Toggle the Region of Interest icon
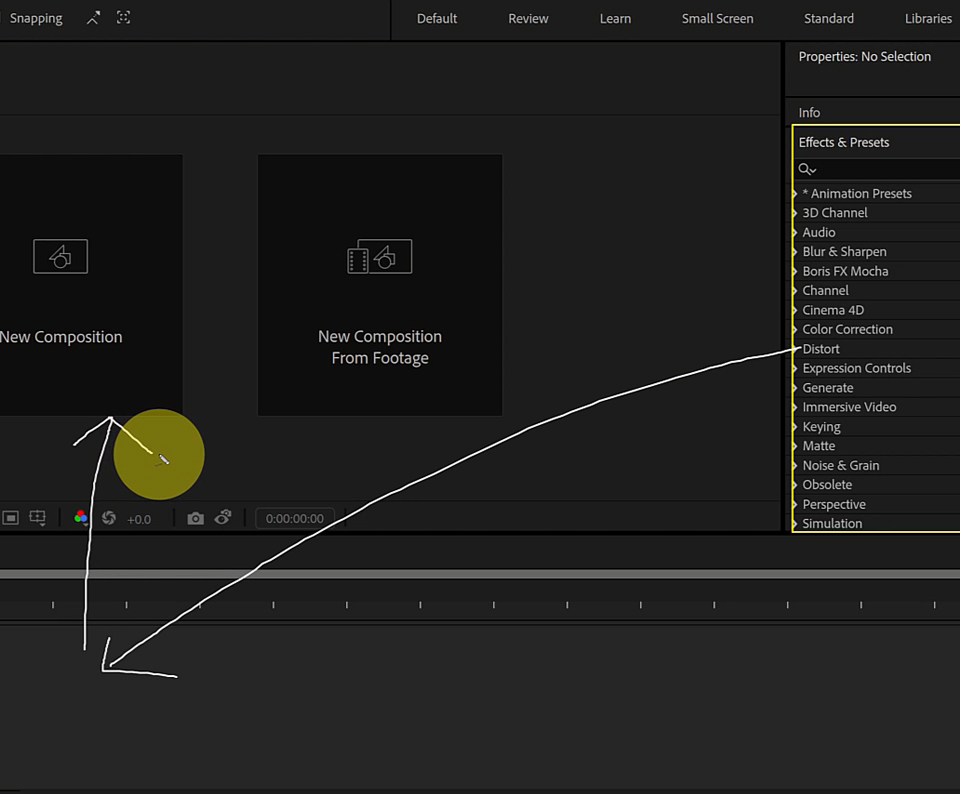Image resolution: width=960 pixels, height=794 pixels. tap(10, 518)
